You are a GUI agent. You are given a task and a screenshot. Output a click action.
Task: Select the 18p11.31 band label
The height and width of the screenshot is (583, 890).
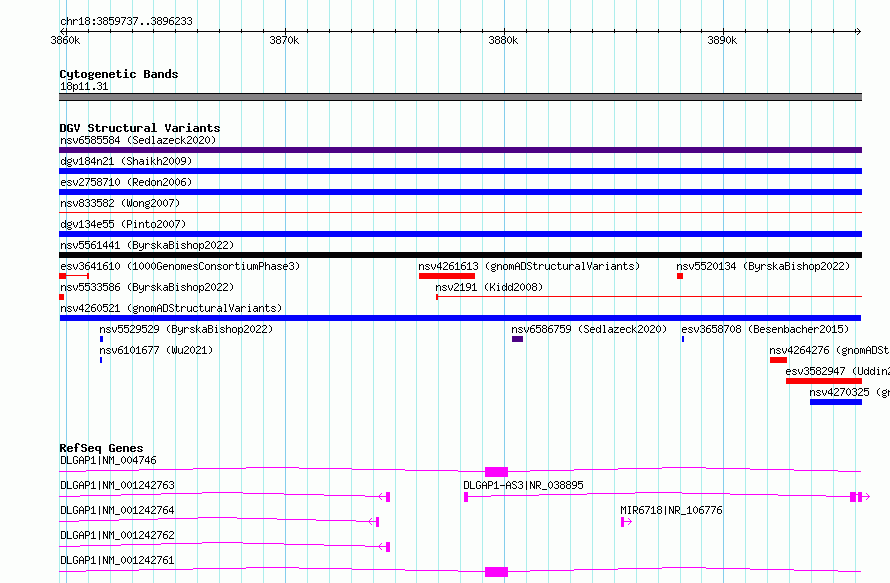pos(84,86)
